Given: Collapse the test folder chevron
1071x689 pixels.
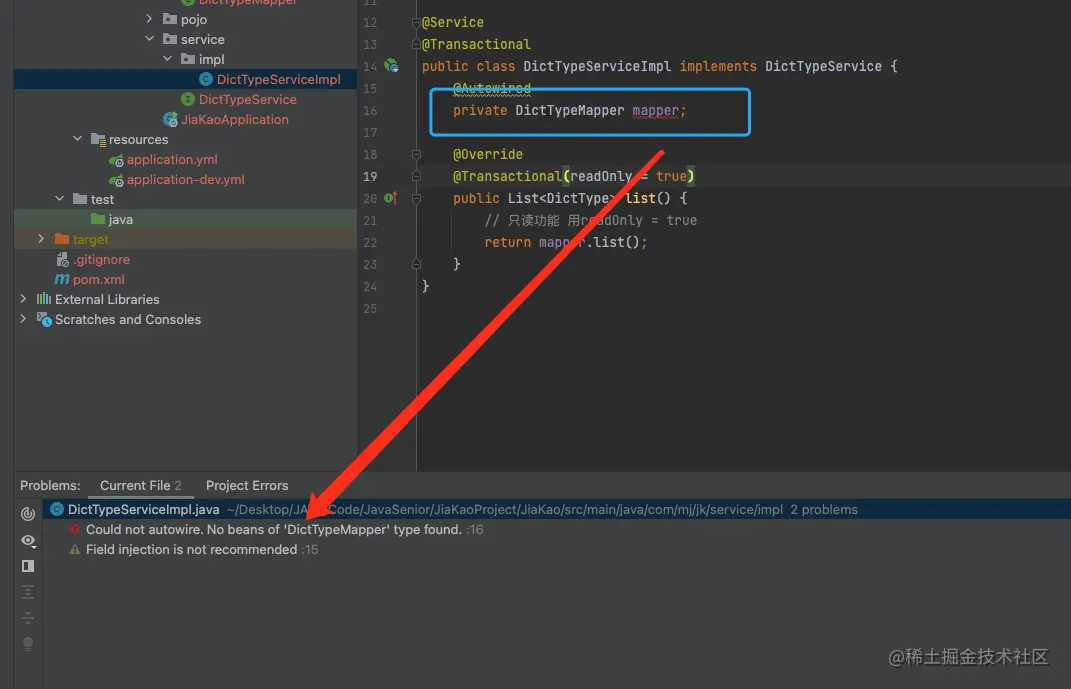Looking at the screenshot, I should pyautogui.click(x=59, y=199).
